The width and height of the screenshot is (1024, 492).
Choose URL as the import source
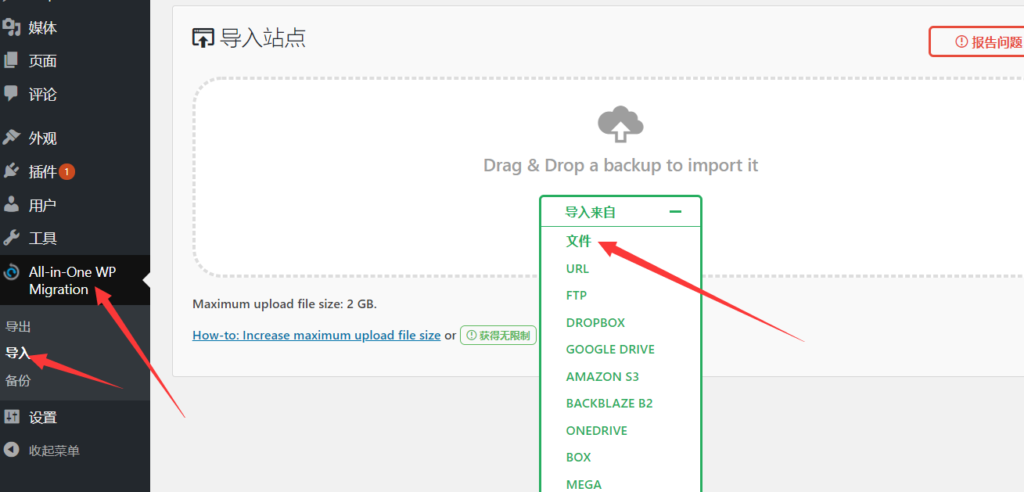[x=577, y=268]
